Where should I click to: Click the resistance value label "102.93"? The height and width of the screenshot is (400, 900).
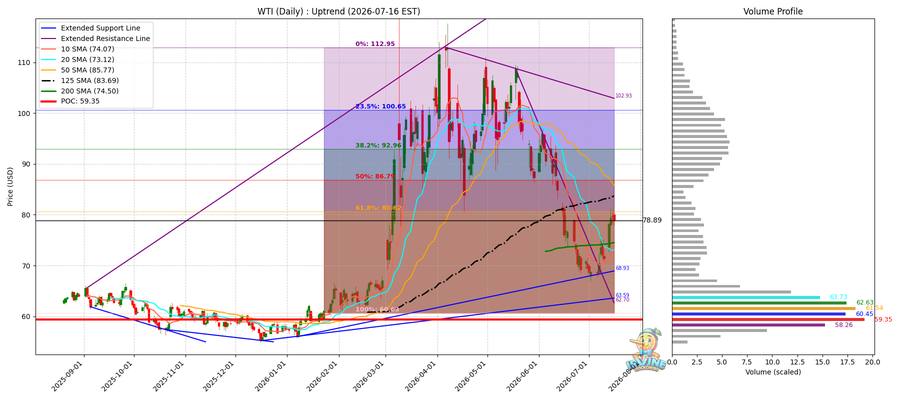pyautogui.click(x=623, y=96)
